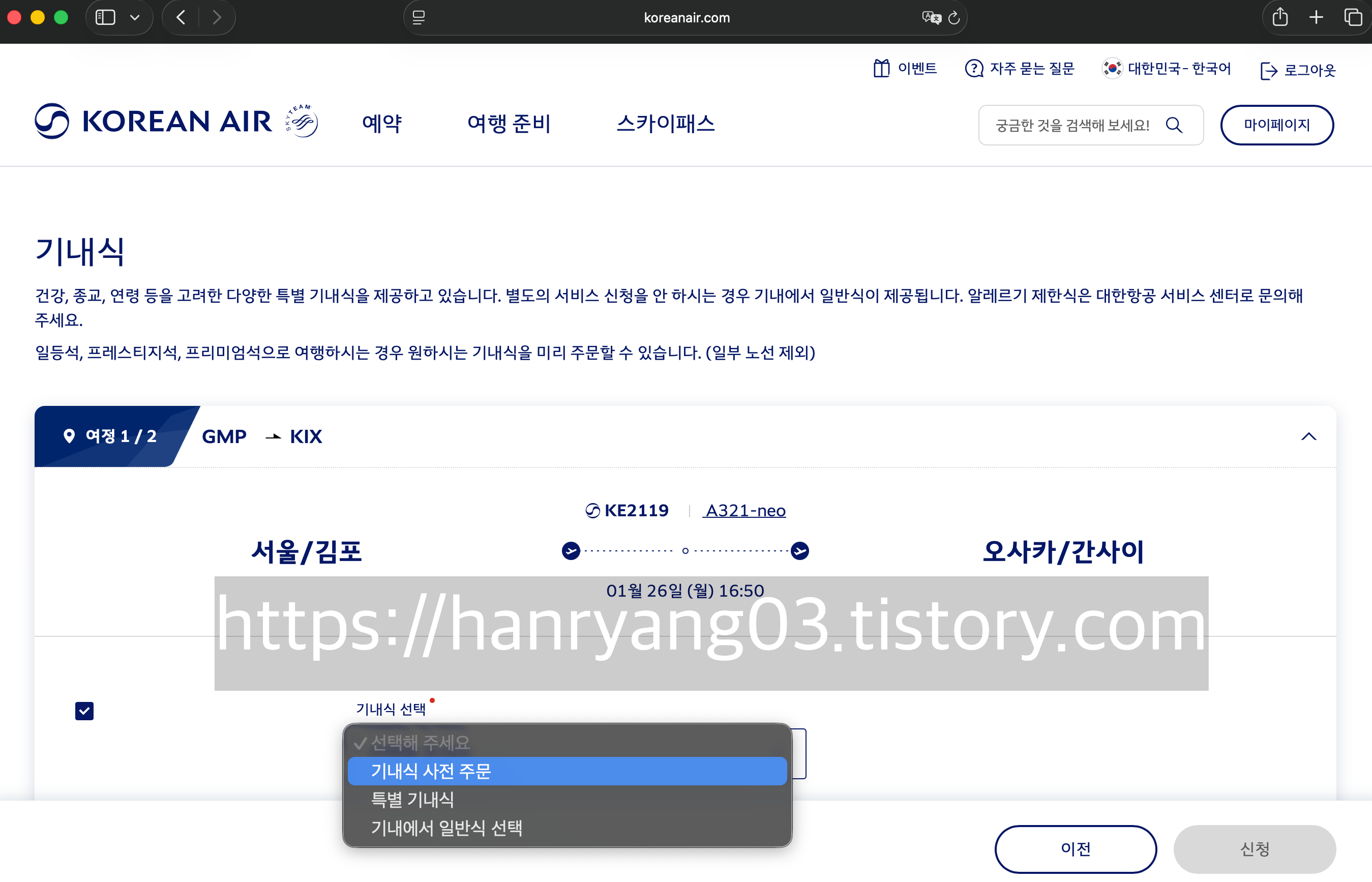The width and height of the screenshot is (1372, 882).
Task: Click Safari page reload icon
Action: click(954, 18)
